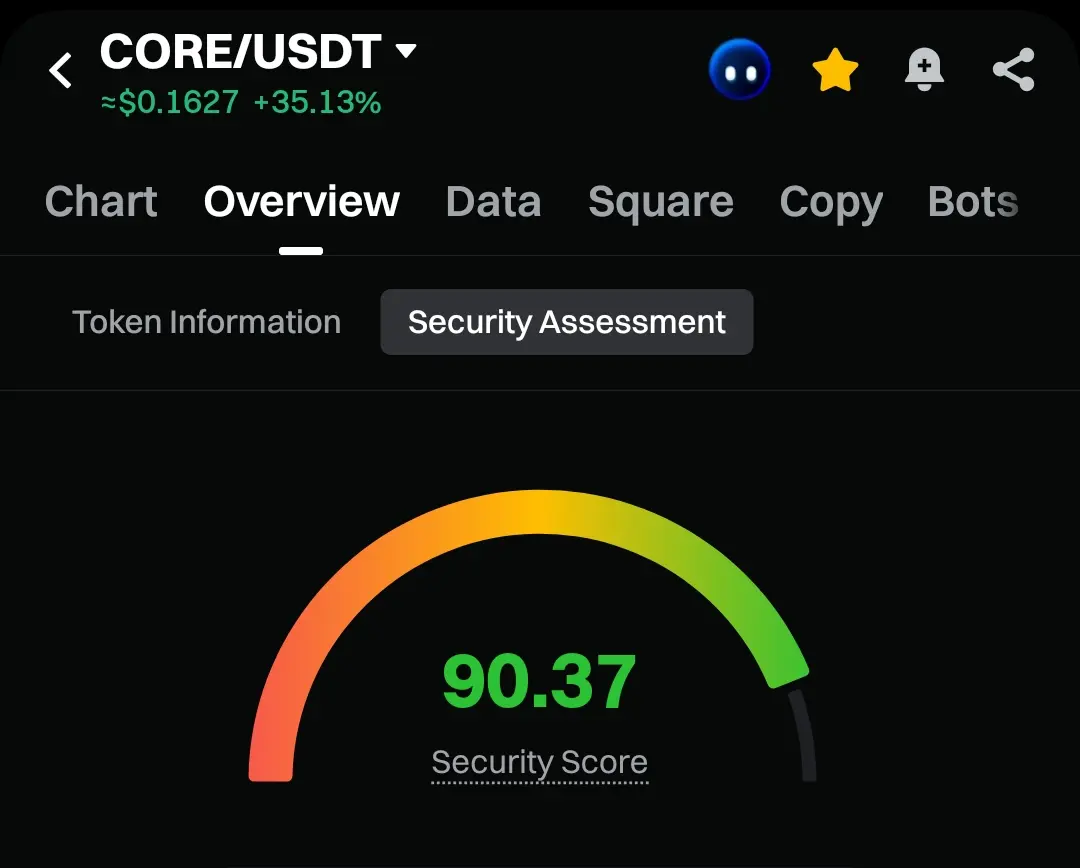Tap the Security Score label for details
Image resolution: width=1080 pixels, height=868 pixels.
pos(539,763)
